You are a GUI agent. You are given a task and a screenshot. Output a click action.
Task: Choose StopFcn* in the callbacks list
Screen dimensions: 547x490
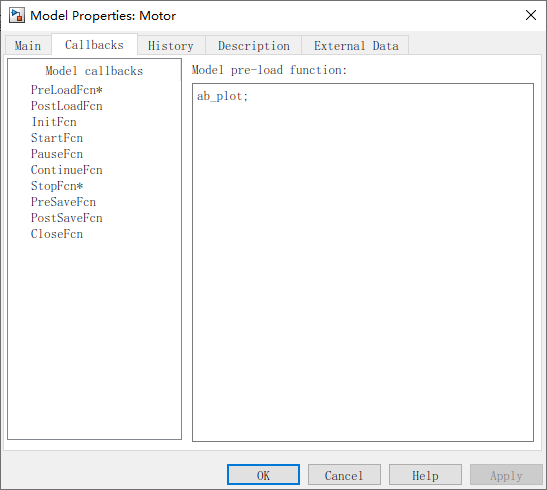coord(57,186)
